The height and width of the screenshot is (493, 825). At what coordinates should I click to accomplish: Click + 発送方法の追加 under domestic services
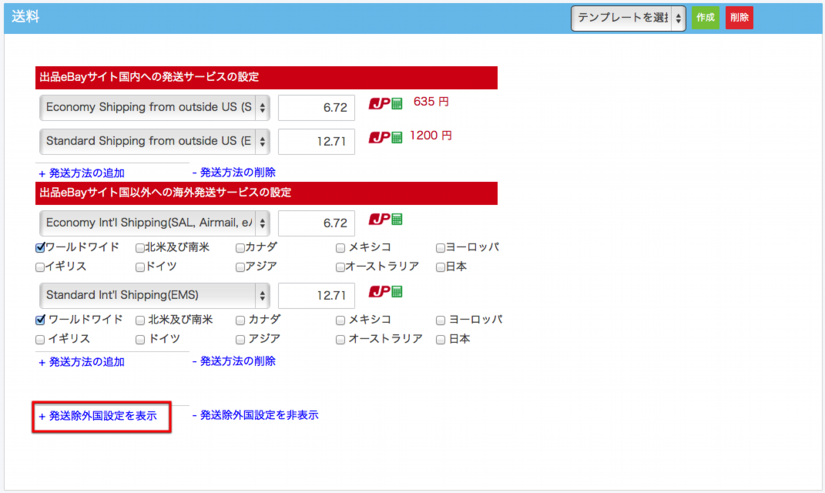pyautogui.click(x=82, y=173)
